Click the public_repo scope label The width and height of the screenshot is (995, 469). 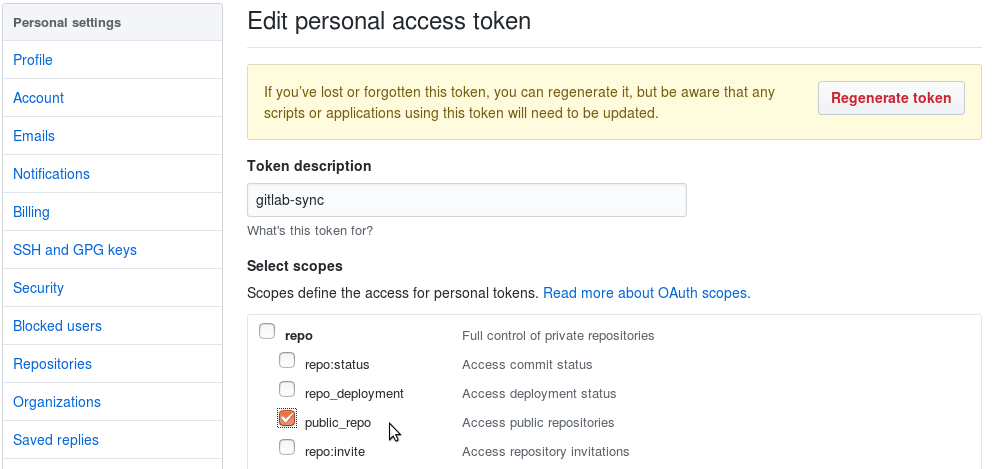pos(338,423)
